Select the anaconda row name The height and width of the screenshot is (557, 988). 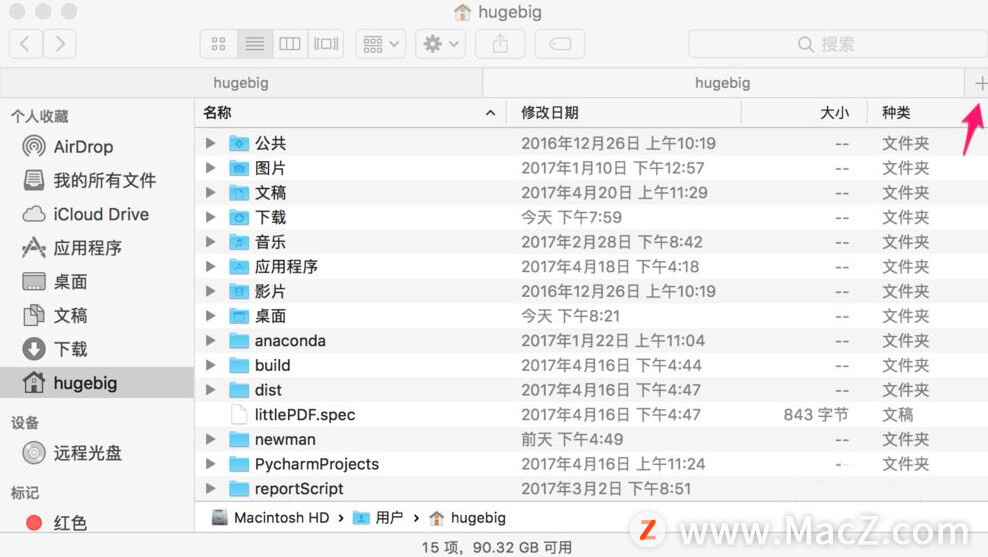[x=290, y=341]
